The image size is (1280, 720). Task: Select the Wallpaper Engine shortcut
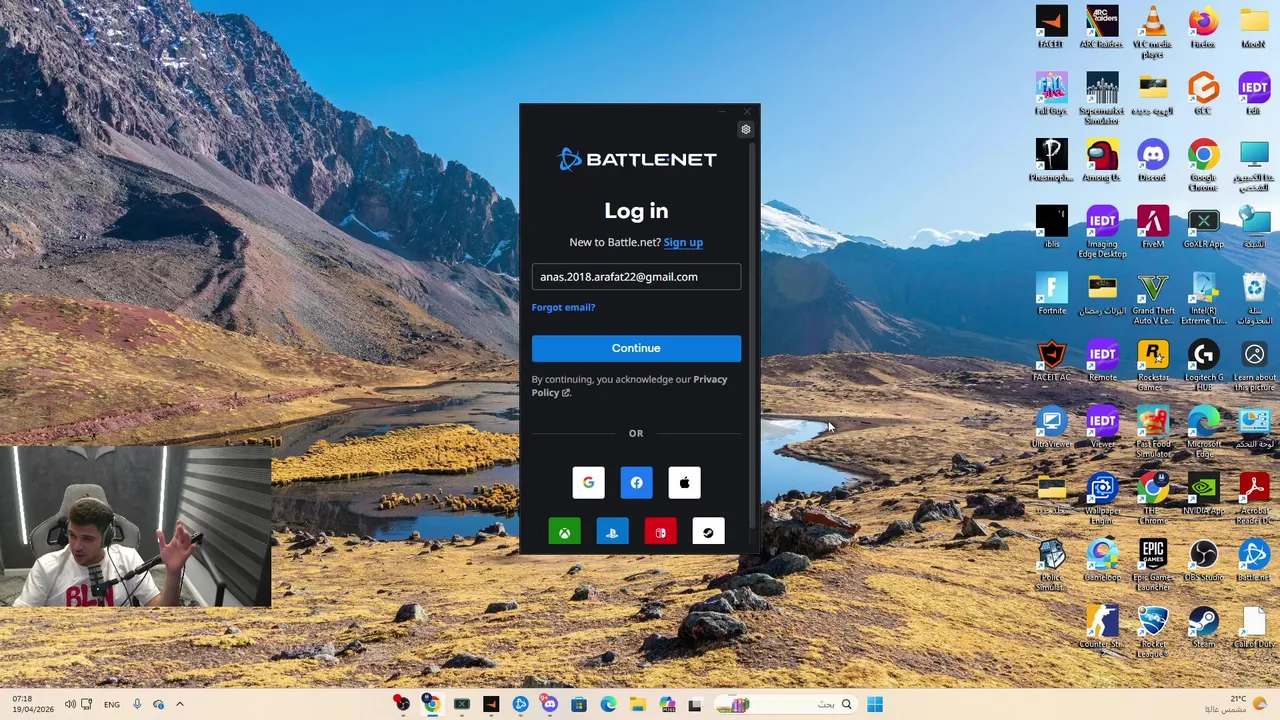pyautogui.click(x=1101, y=498)
